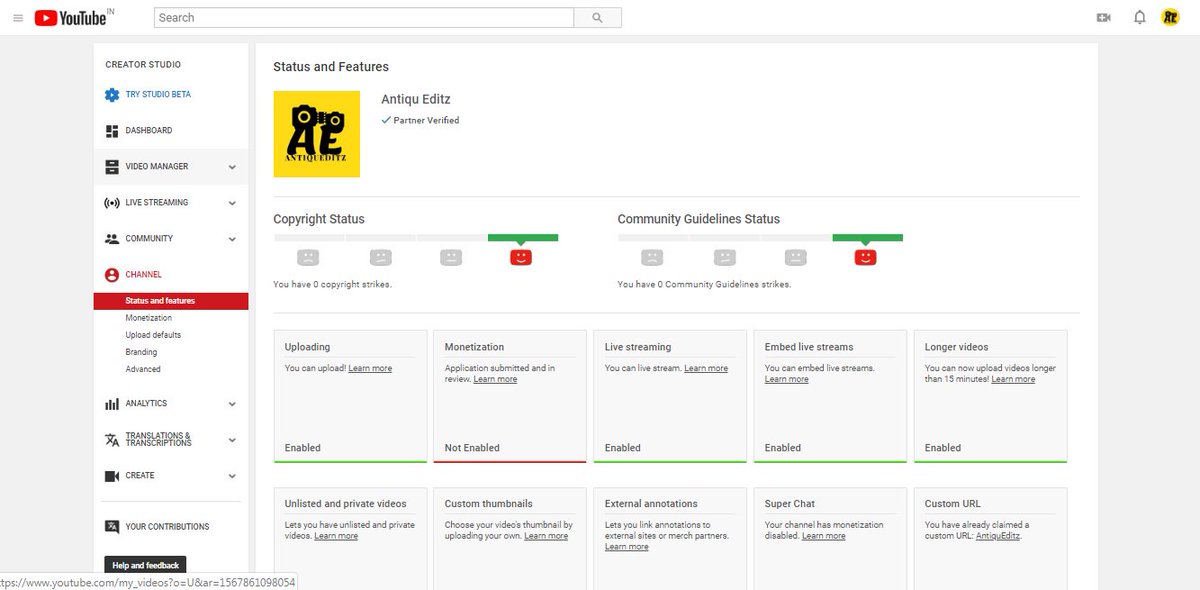
Task: Click the Enabled status in Uploading card
Action: (x=303, y=448)
